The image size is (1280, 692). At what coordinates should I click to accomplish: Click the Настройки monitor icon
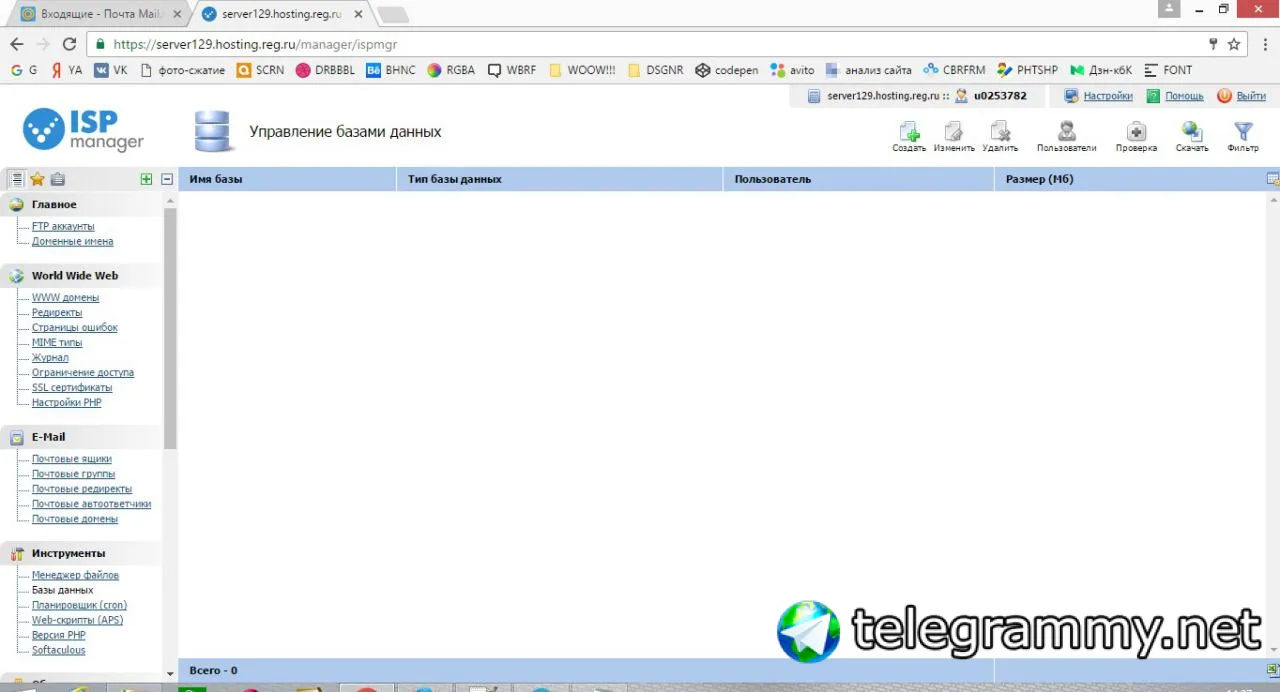click(x=1071, y=96)
